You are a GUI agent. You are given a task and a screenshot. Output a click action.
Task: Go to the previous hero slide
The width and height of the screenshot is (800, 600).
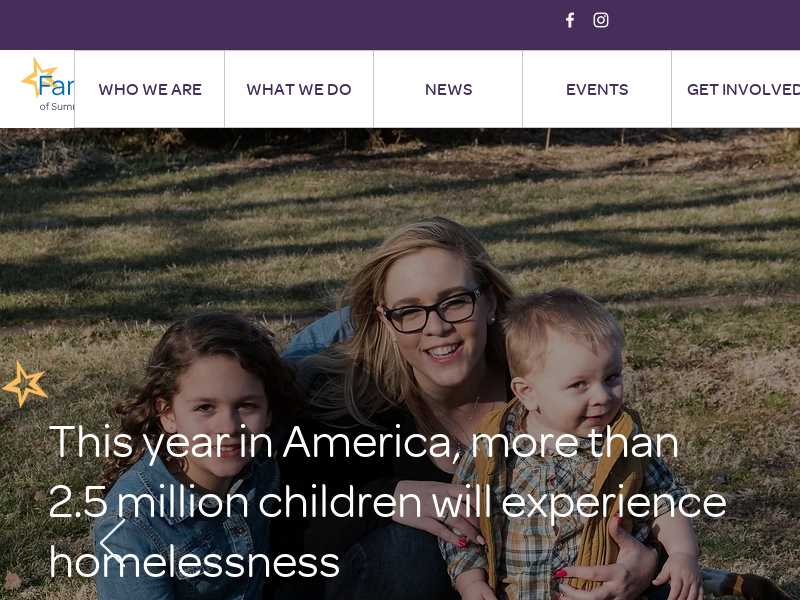[113, 540]
